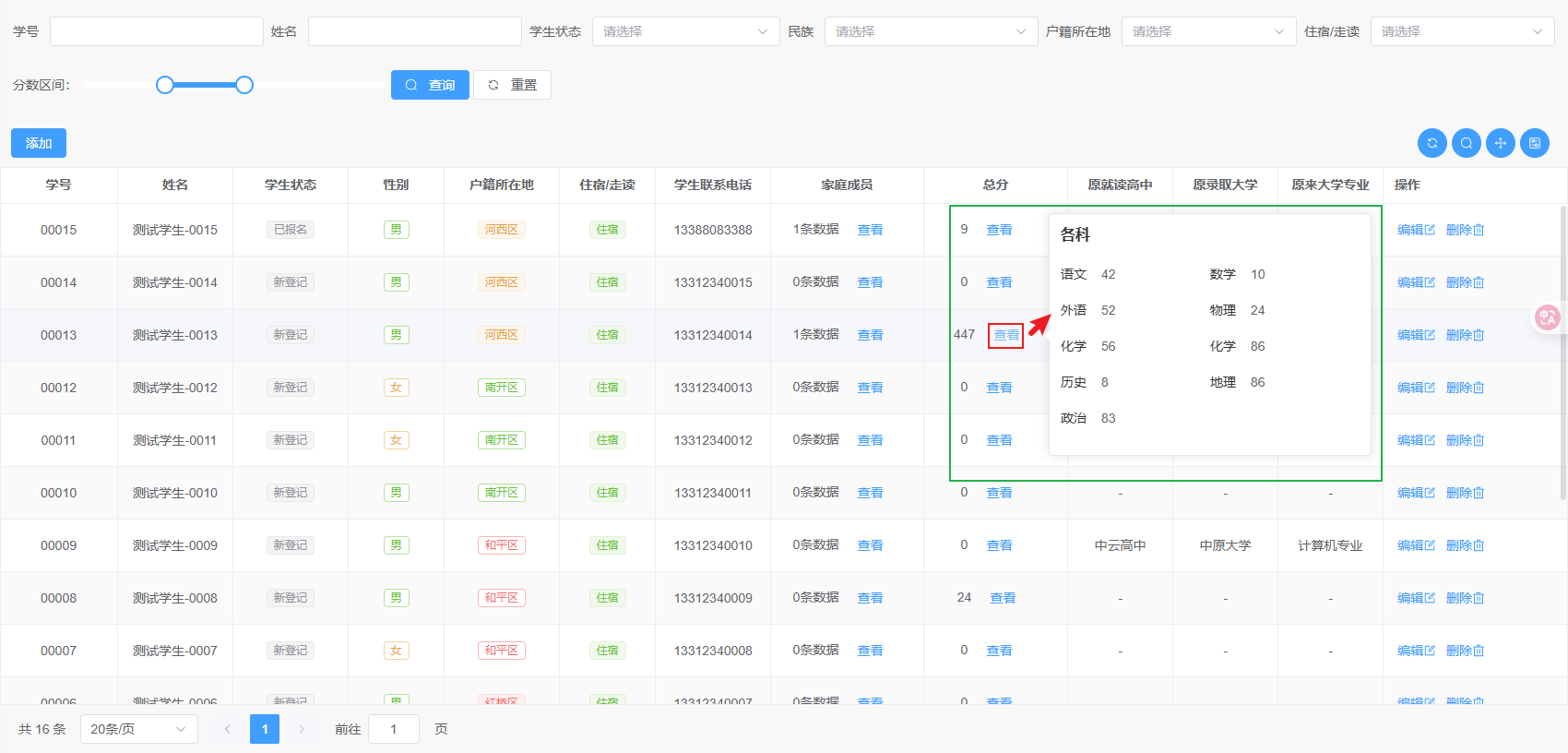Click the circular refresh table icon

(1432, 143)
